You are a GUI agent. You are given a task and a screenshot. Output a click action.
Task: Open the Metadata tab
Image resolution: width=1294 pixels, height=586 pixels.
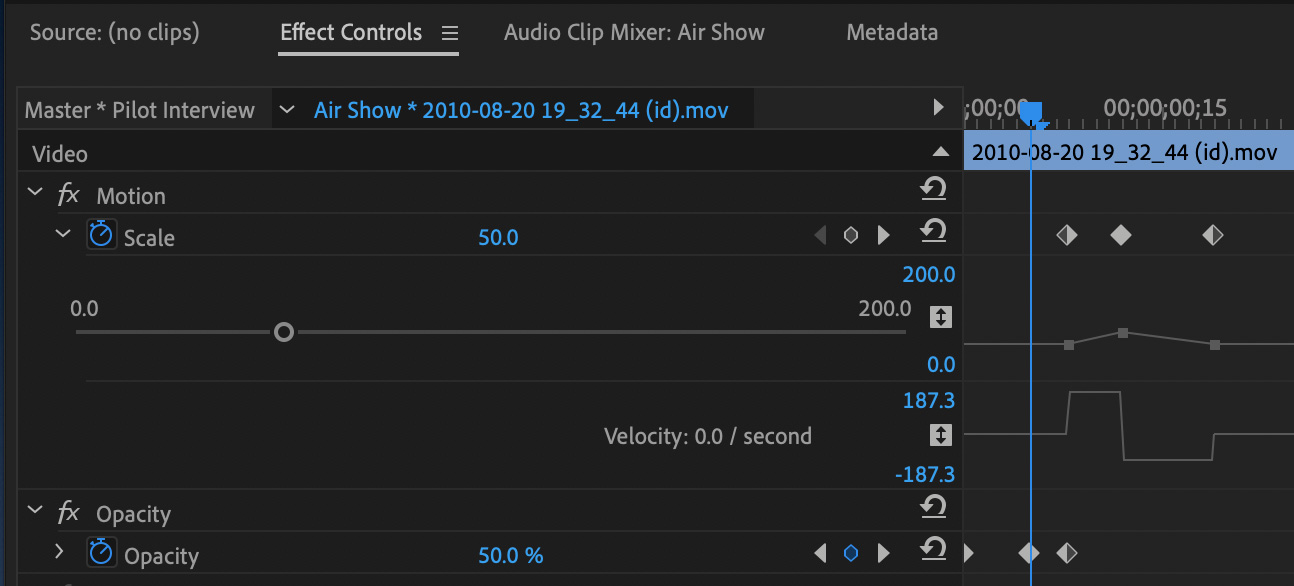pyautogui.click(x=892, y=32)
